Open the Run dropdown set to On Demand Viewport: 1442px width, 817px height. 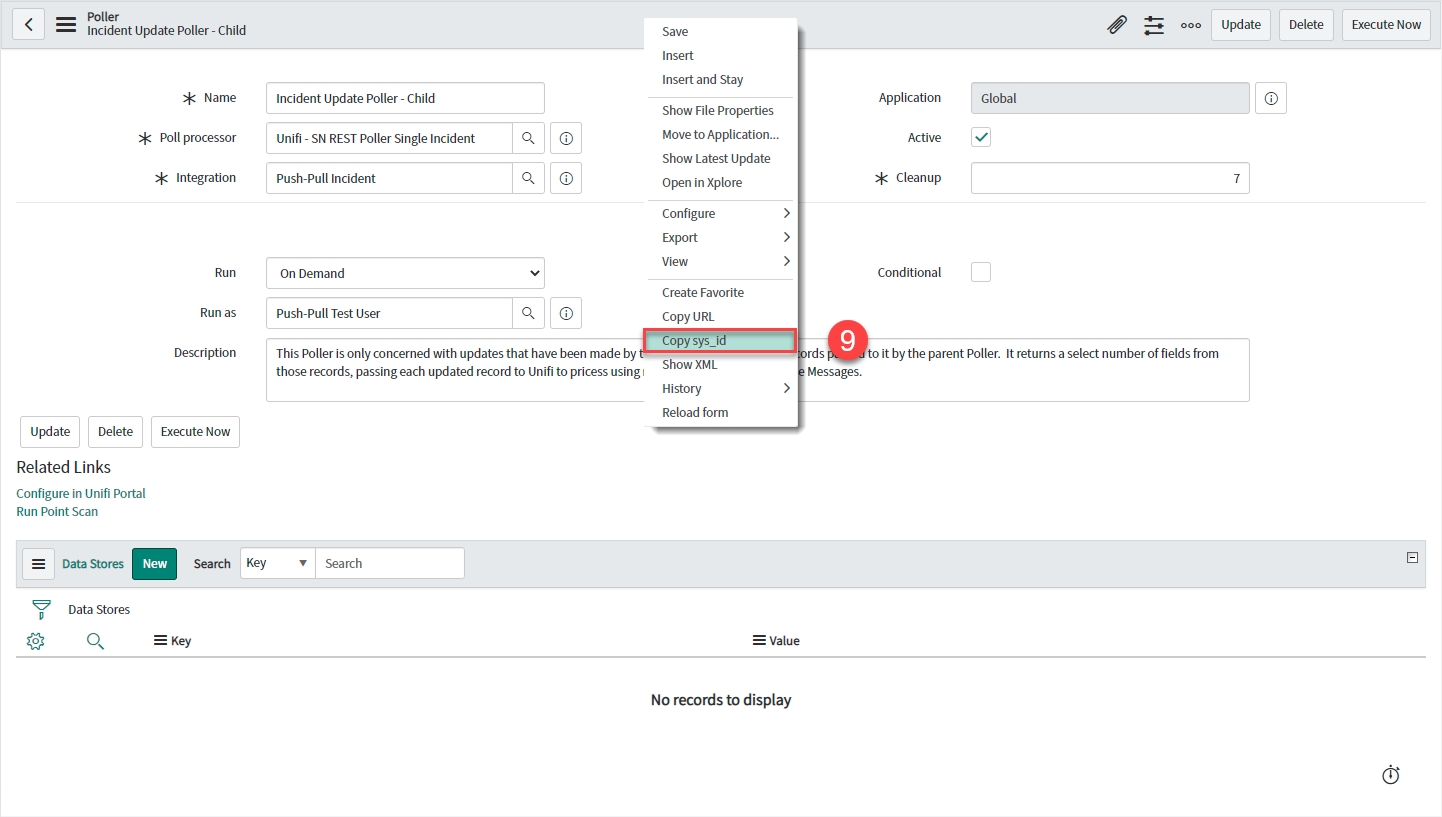(405, 273)
